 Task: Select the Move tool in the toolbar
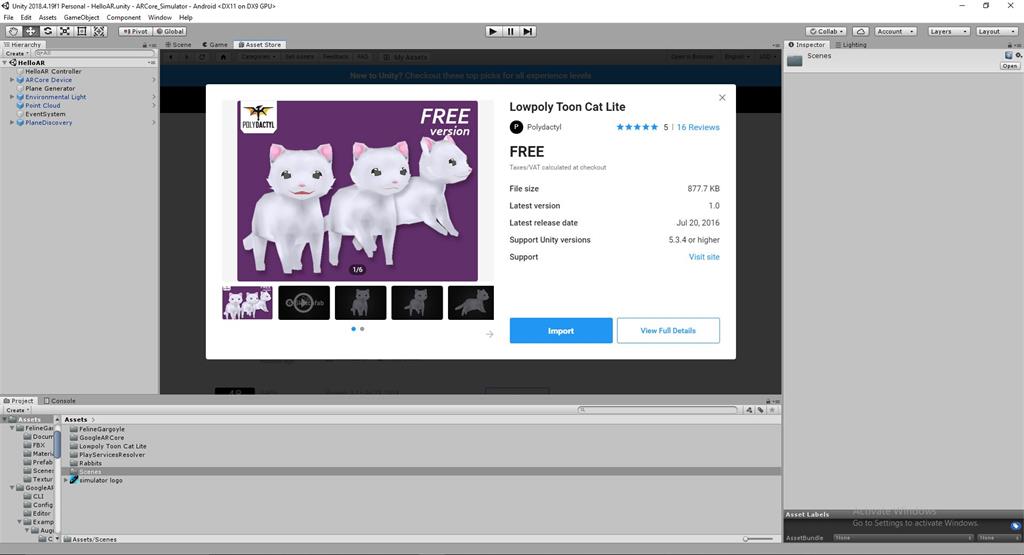point(30,31)
